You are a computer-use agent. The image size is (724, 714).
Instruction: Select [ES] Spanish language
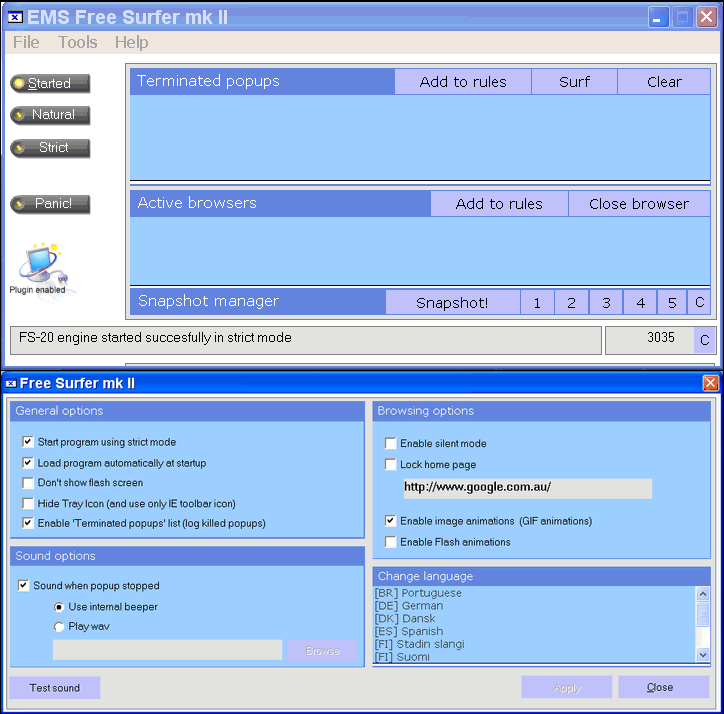[x=535, y=631]
